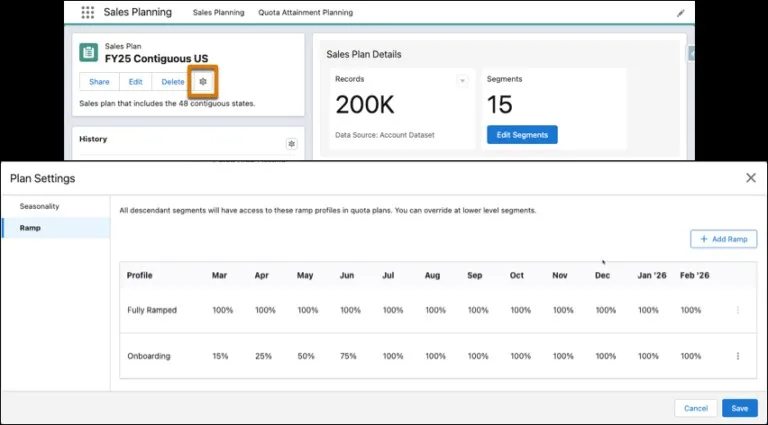This screenshot has width=768, height=425.
Task: Click the Add Ramp button
Action: tap(723, 239)
